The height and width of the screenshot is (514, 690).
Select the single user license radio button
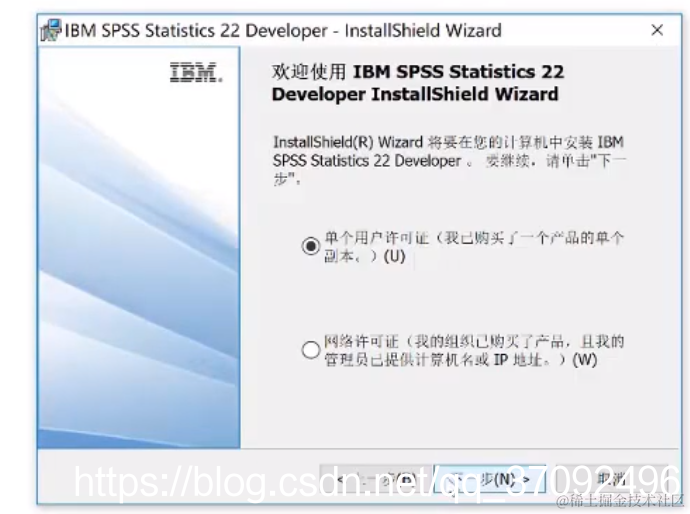(311, 246)
